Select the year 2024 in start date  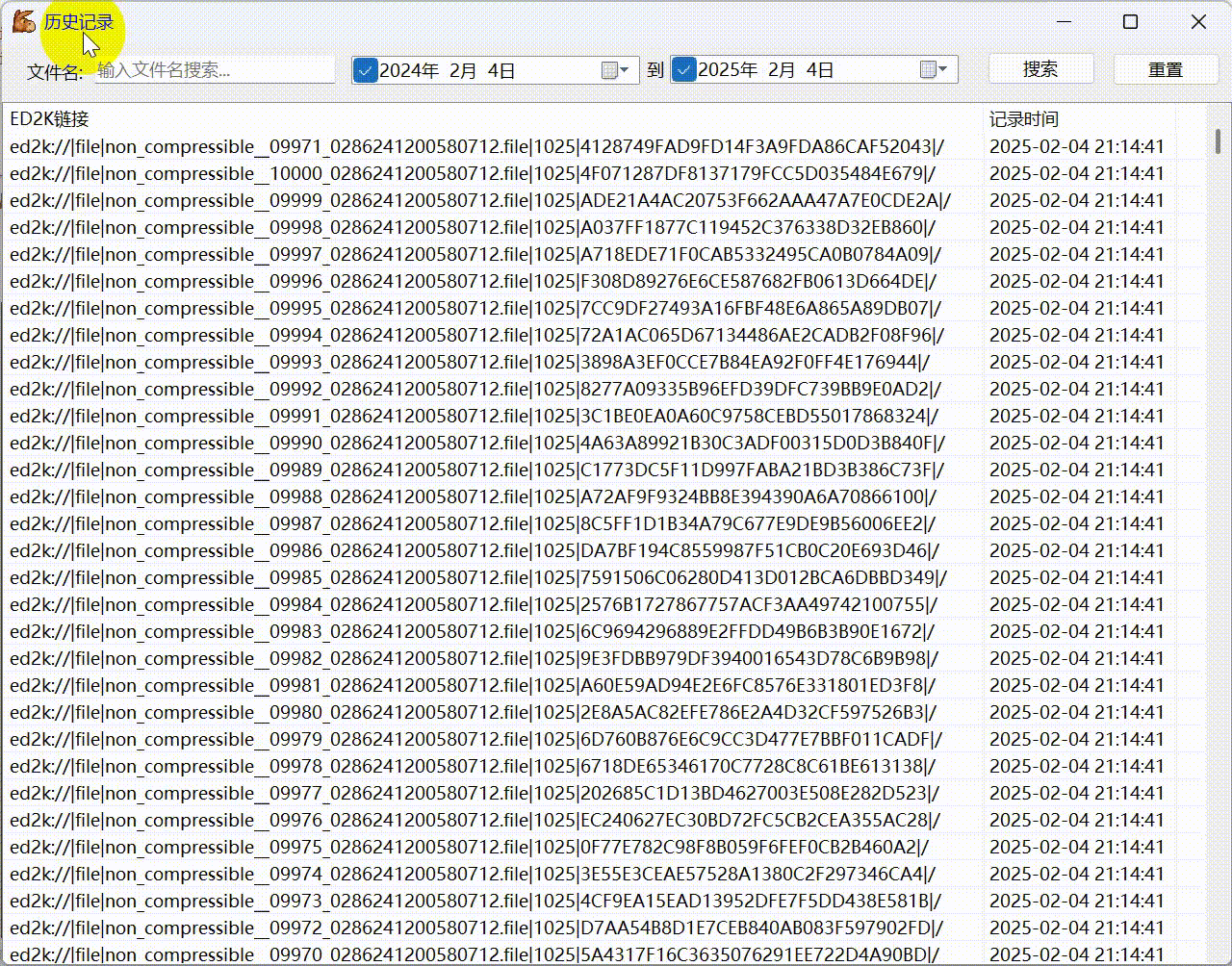[409, 70]
